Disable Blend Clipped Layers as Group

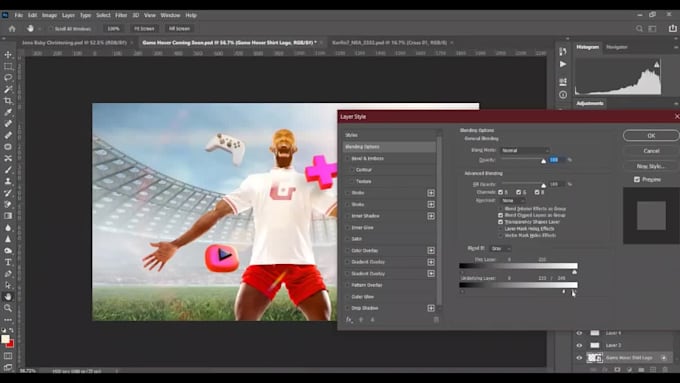(x=500, y=215)
